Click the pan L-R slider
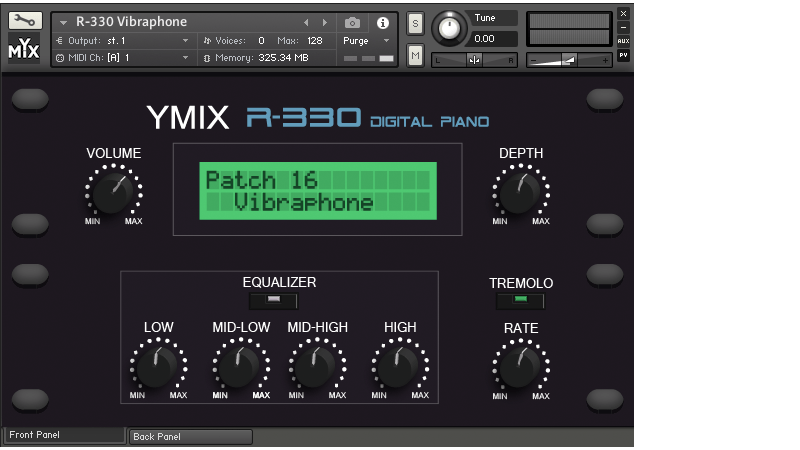Viewport: 800px width, 450px height. [x=474, y=60]
